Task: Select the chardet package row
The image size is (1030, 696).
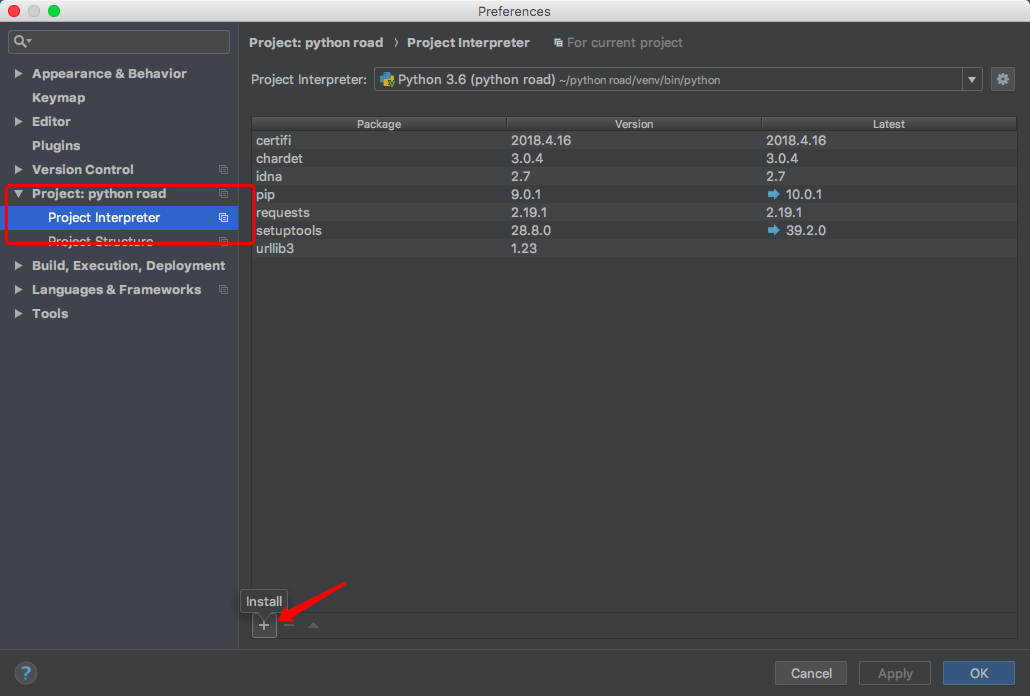Action: pos(634,158)
